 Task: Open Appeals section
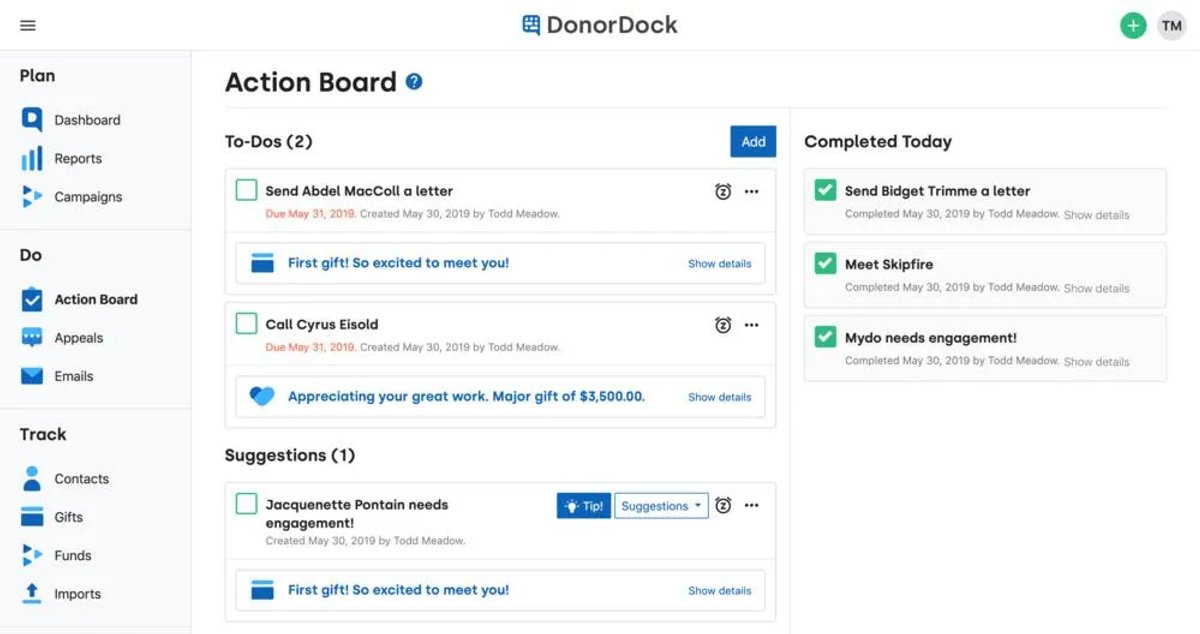pyautogui.click(x=79, y=338)
